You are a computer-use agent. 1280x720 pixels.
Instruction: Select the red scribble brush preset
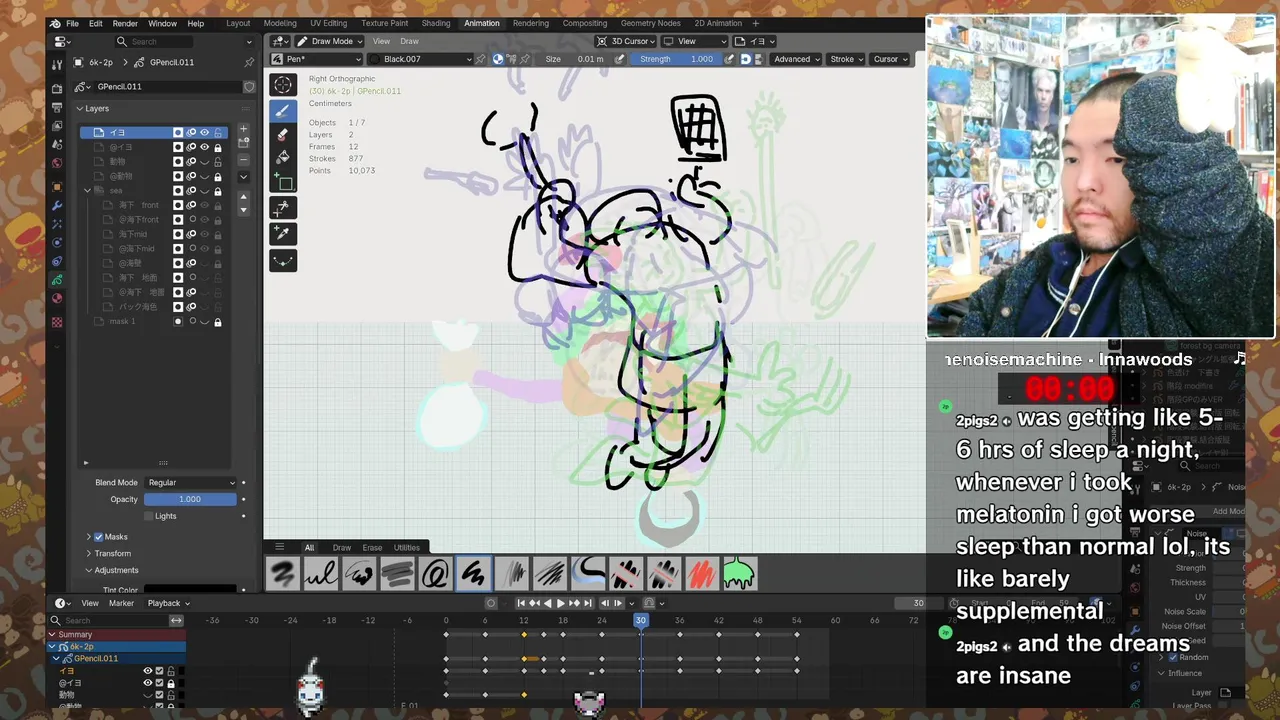coord(702,574)
